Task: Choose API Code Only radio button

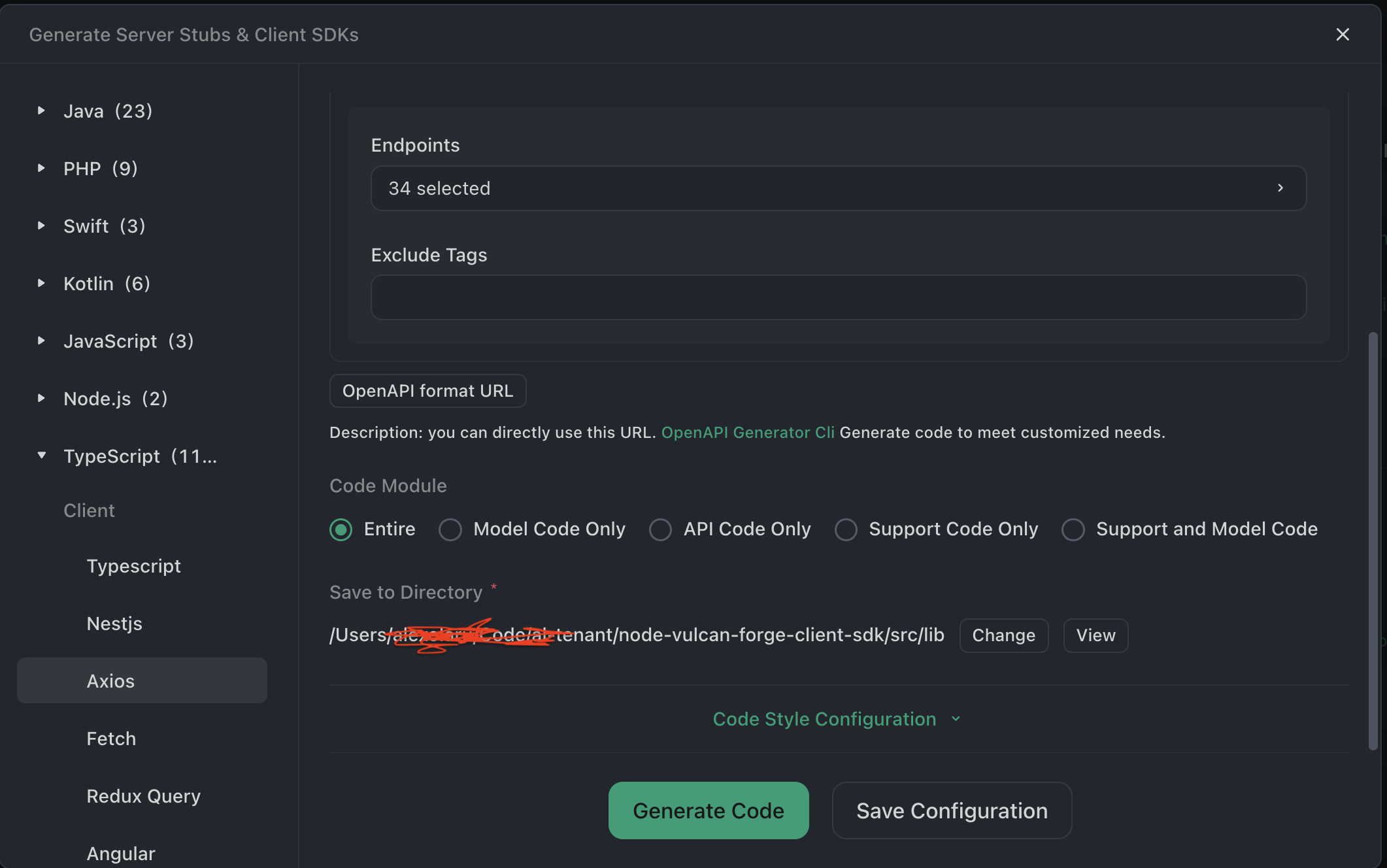Action: [x=660, y=529]
